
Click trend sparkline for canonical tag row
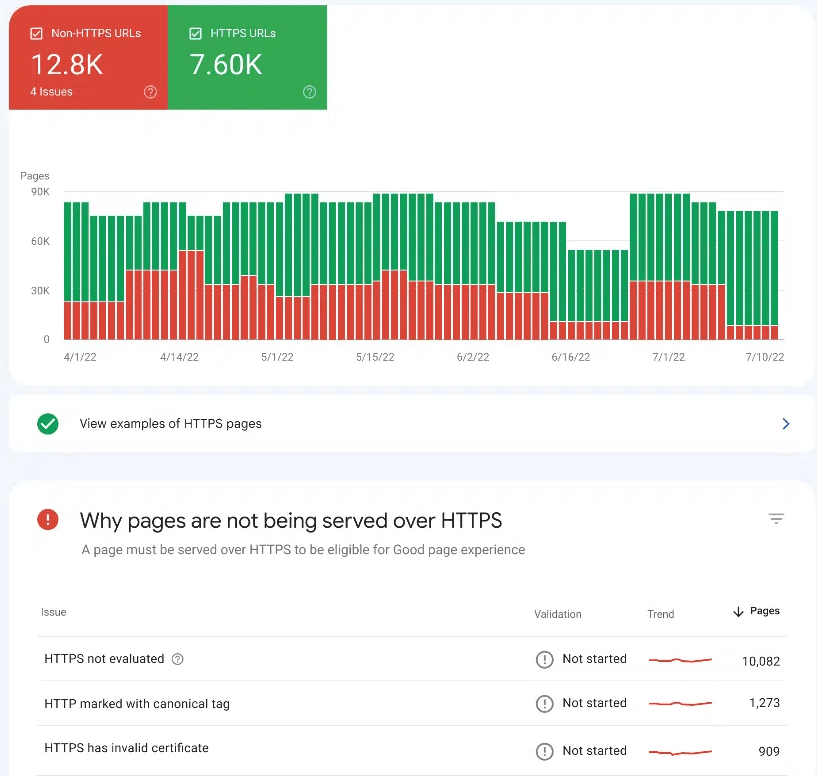coord(680,704)
